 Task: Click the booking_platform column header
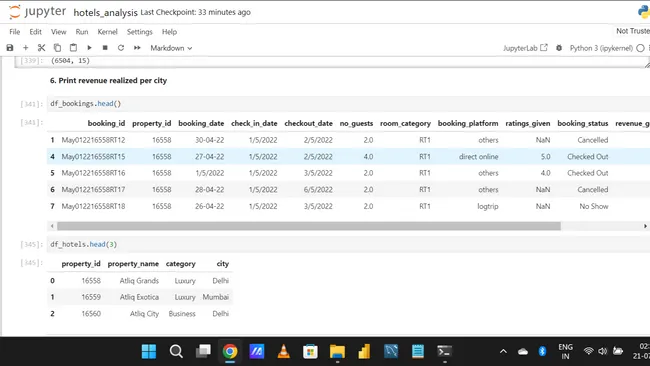[468, 124]
